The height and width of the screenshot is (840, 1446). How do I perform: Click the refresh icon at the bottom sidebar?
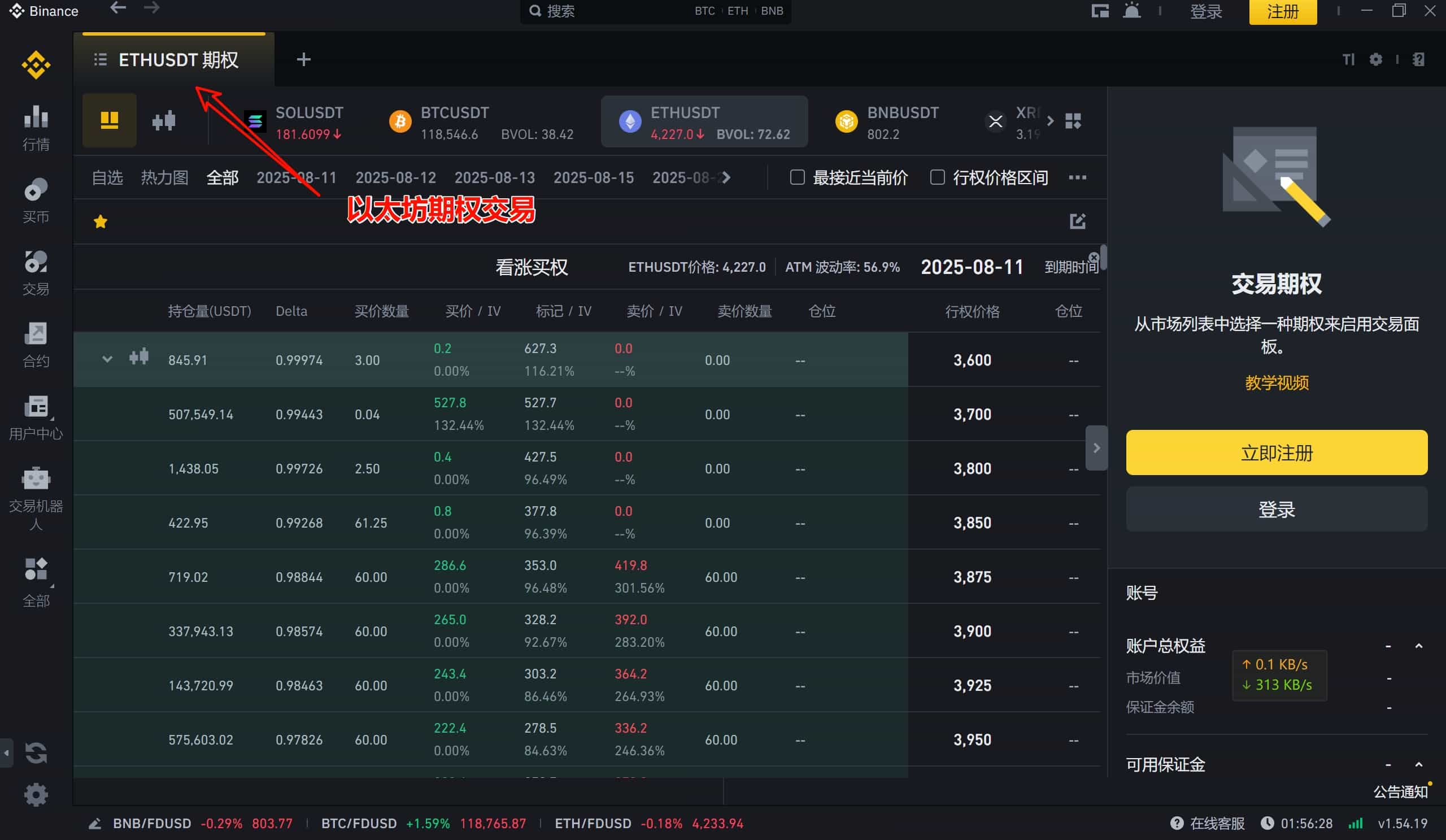36,753
